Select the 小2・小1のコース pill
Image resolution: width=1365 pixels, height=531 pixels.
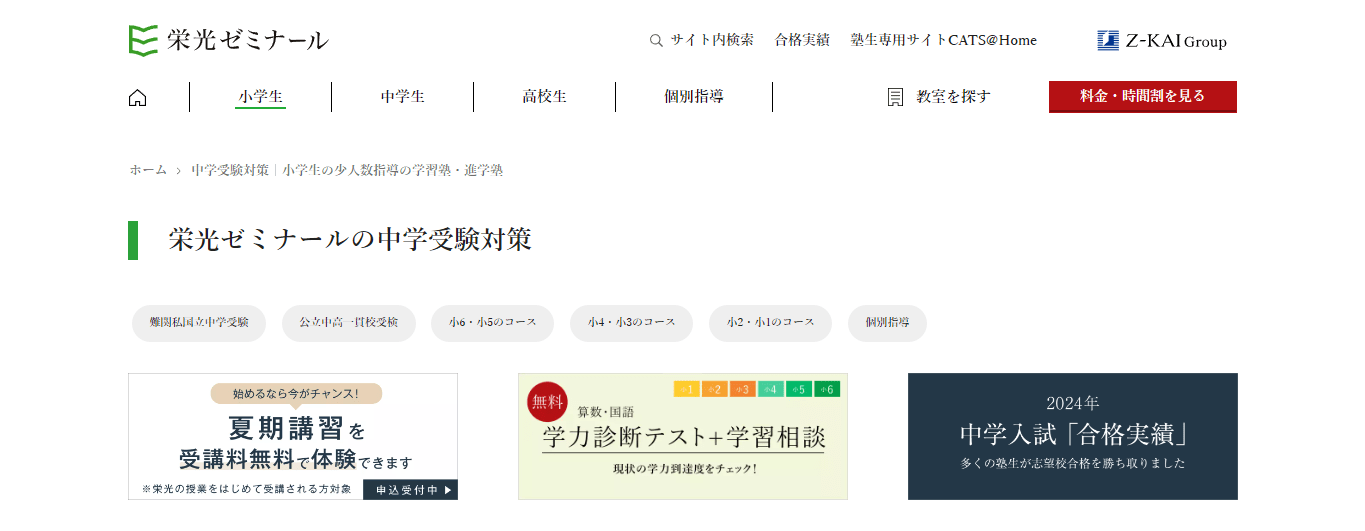point(770,323)
